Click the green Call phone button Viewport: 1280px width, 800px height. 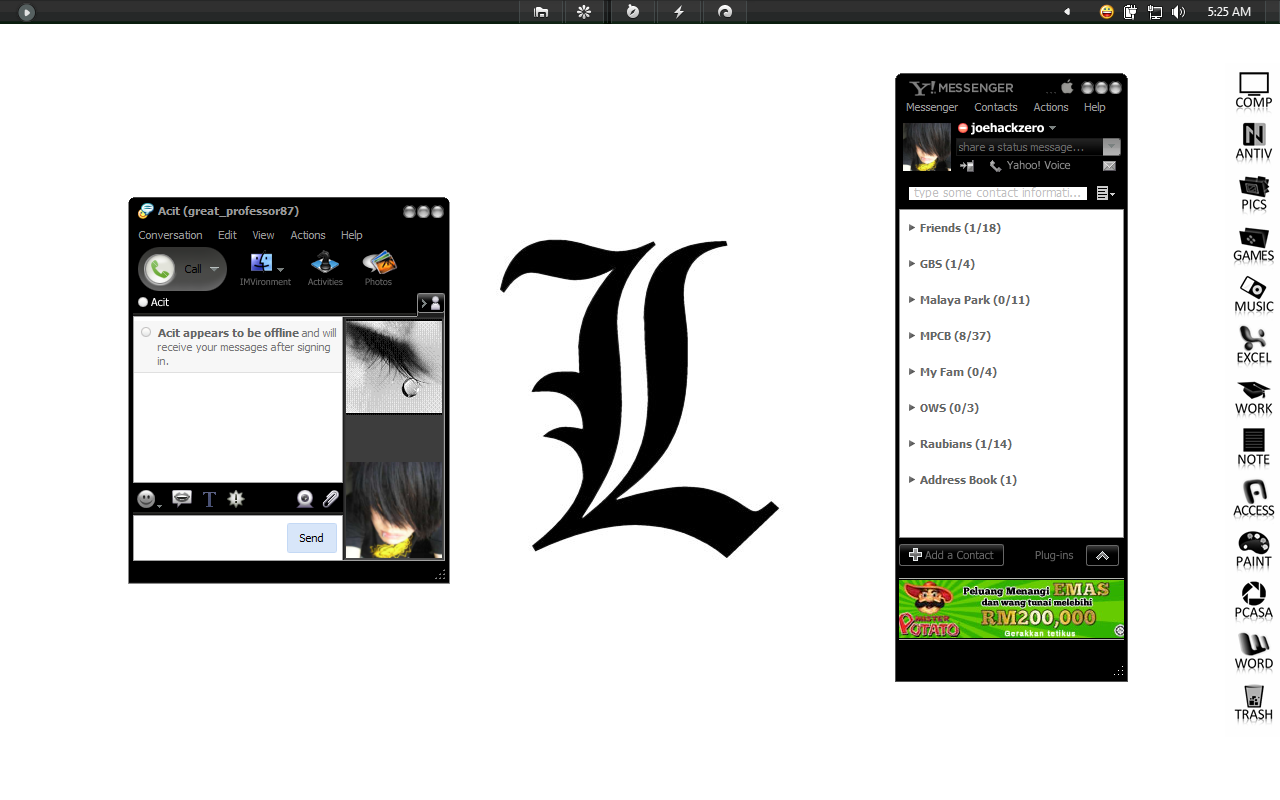[x=160, y=269]
